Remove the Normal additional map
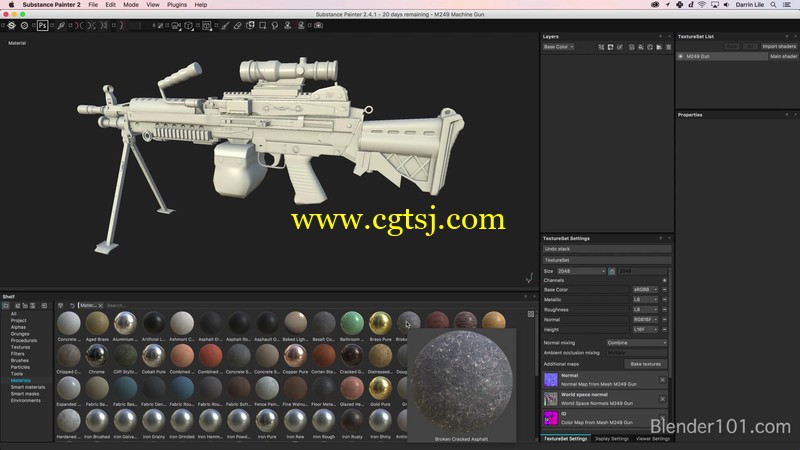800x450 pixels. tap(662, 380)
